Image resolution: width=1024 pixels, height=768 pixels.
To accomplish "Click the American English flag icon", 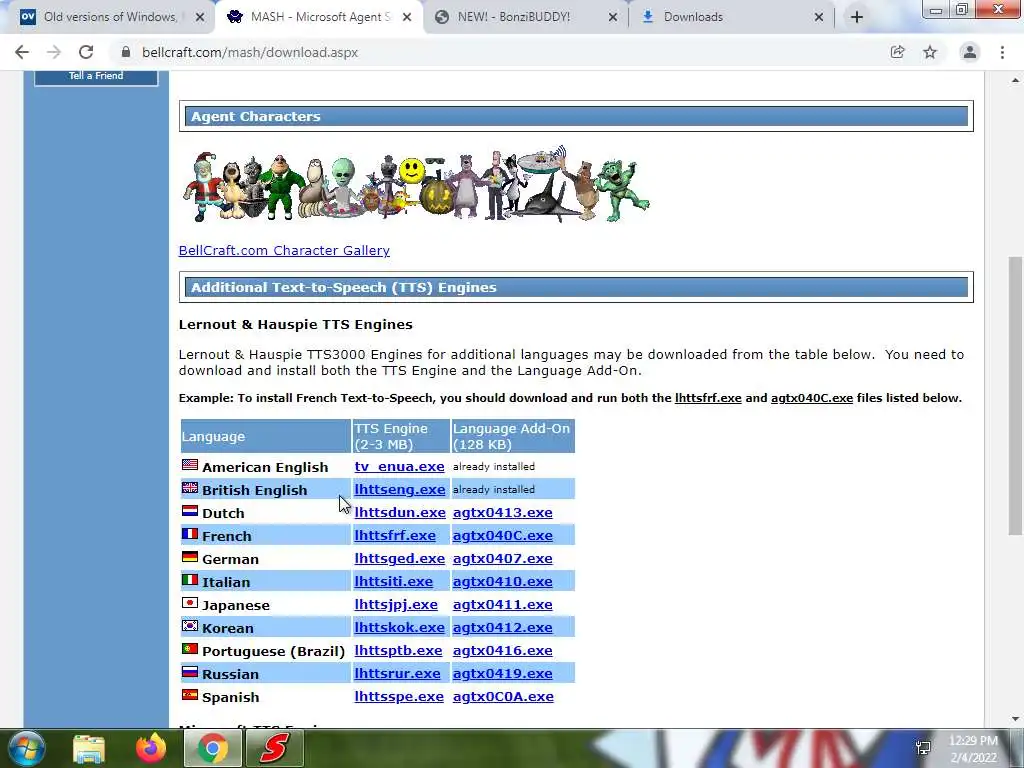I will pyautogui.click(x=190, y=465).
